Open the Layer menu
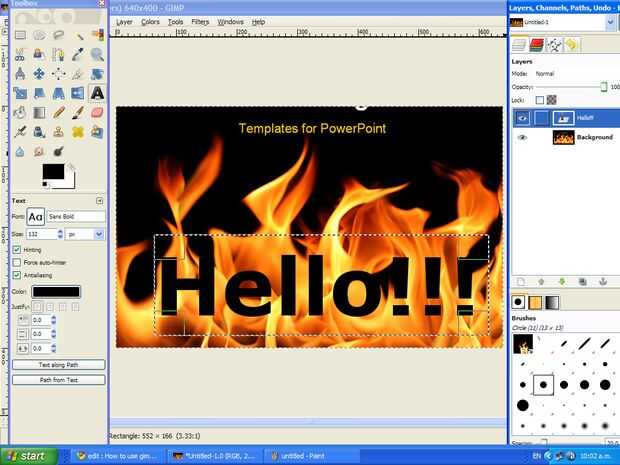Screen dimensions: 620x465 (x=124, y=22)
